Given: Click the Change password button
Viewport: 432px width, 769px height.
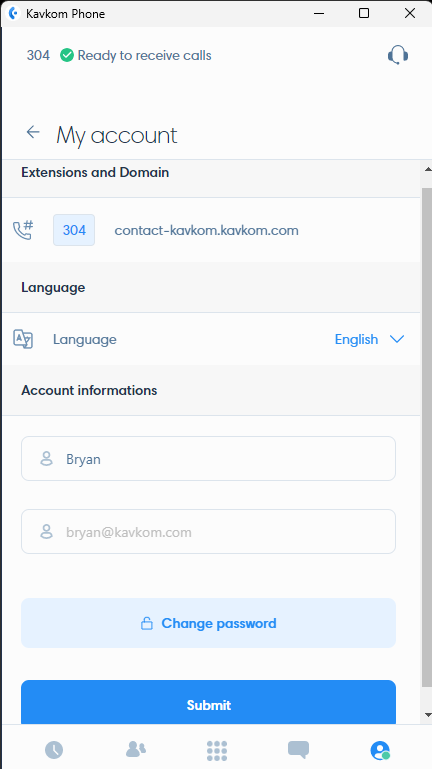Looking at the screenshot, I should (208, 623).
